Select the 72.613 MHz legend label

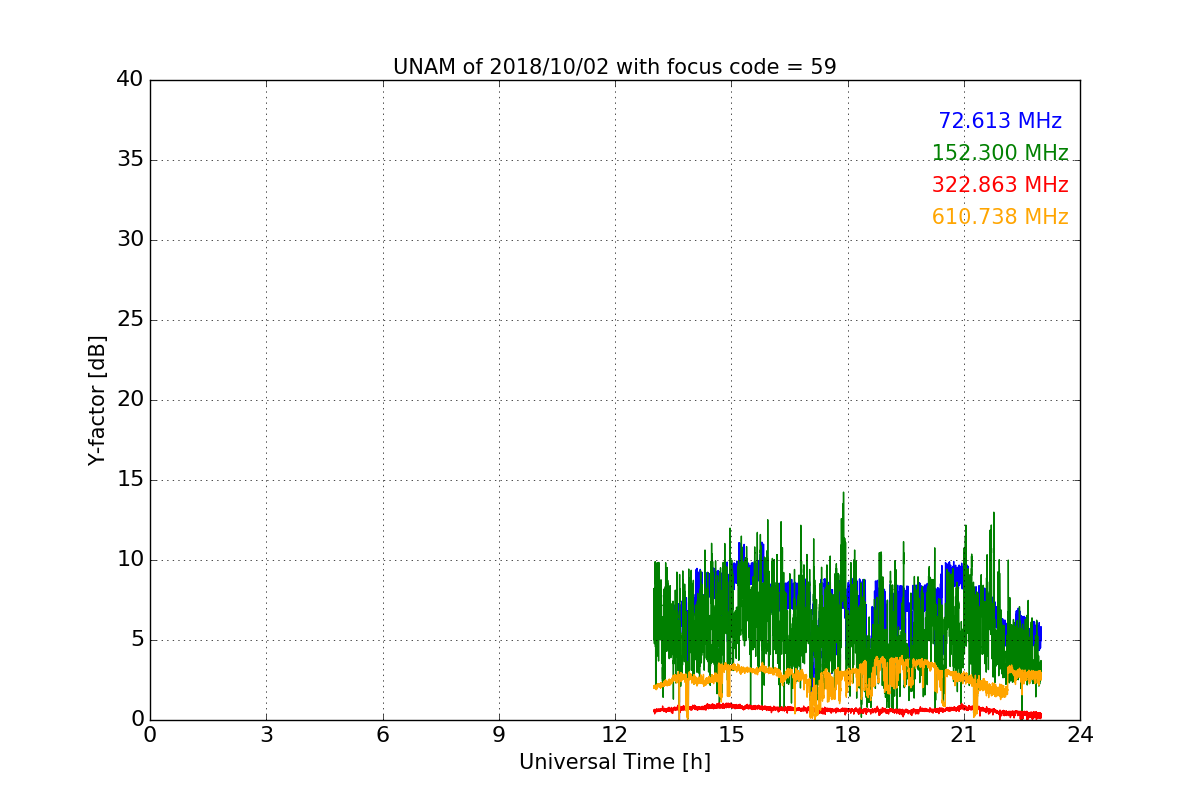pyautogui.click(x=1000, y=121)
